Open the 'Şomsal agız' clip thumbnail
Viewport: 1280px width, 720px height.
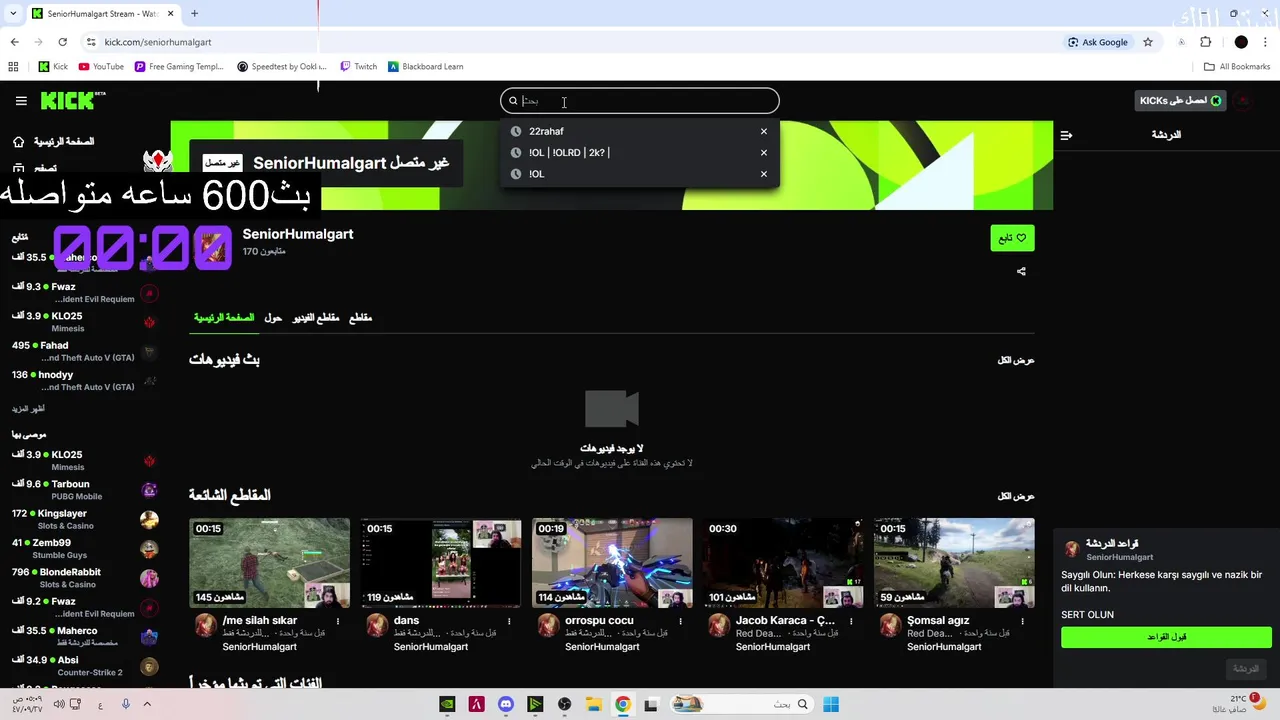point(954,563)
